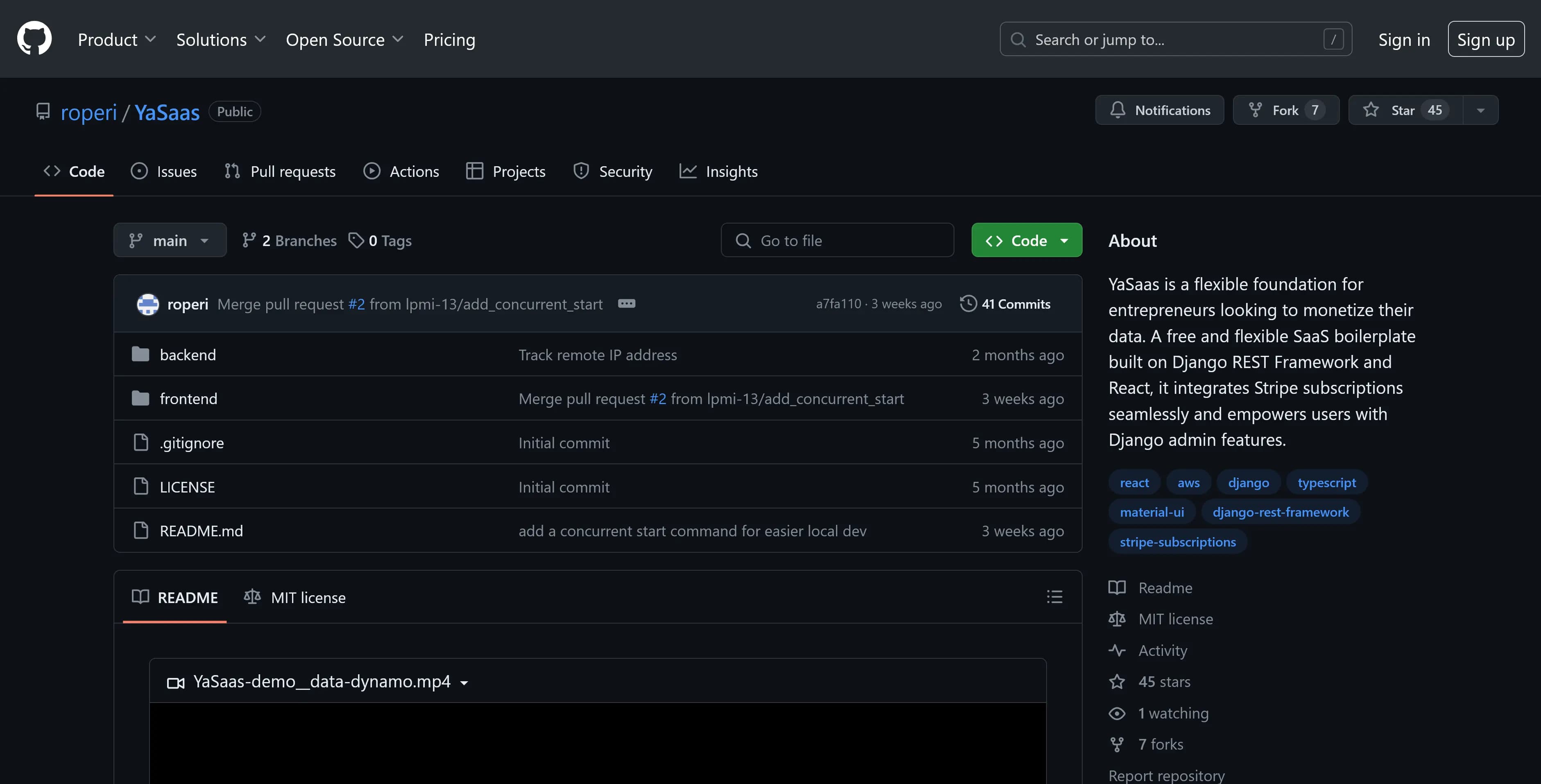Click the stripe-subscriptions topic tag

coord(1177,542)
